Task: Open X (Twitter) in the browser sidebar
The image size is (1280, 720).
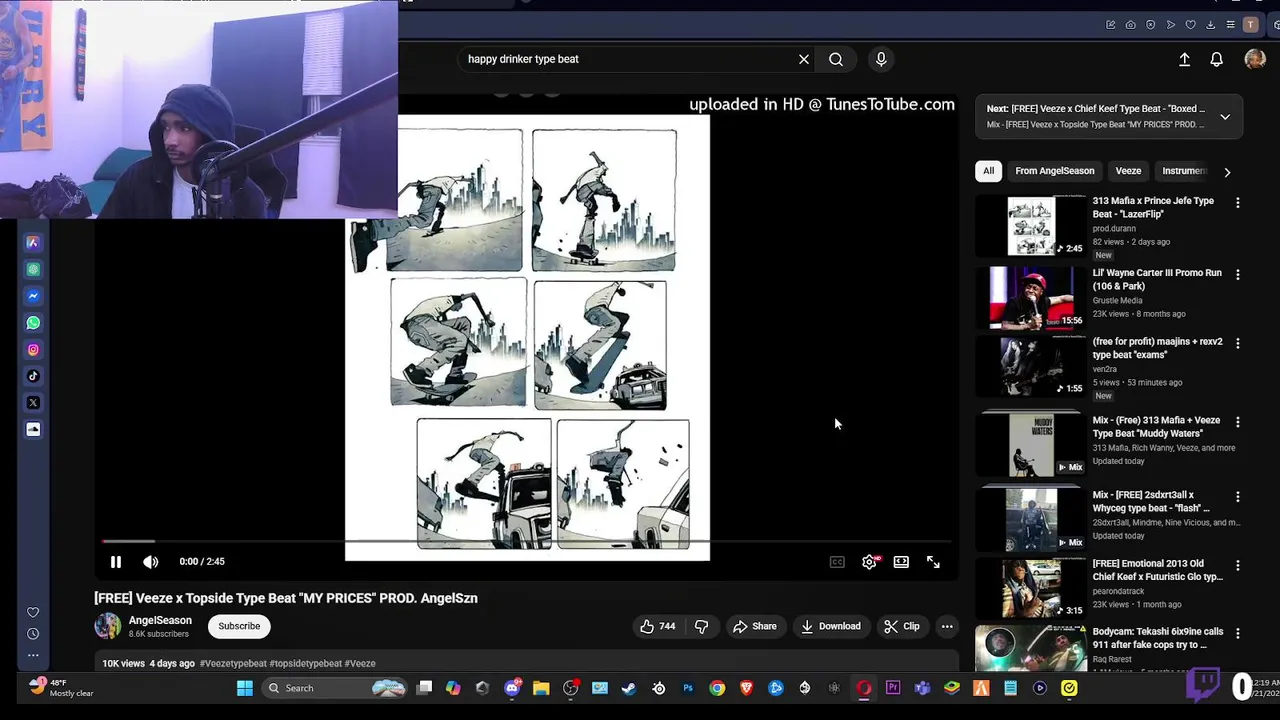Action: coord(33,403)
